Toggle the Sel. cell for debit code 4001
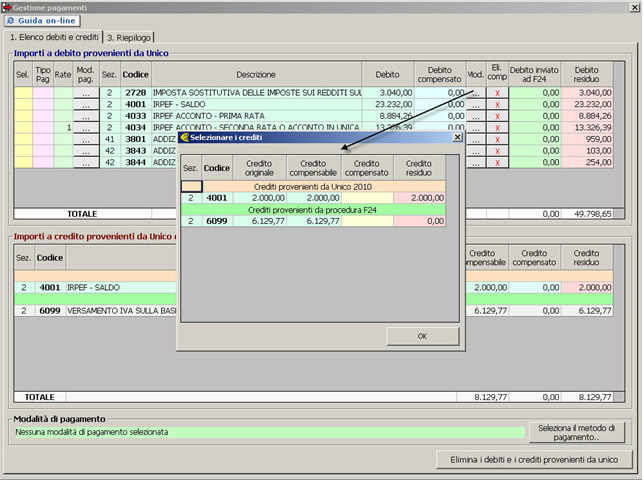This screenshot has height=481, width=643. [x=23, y=104]
